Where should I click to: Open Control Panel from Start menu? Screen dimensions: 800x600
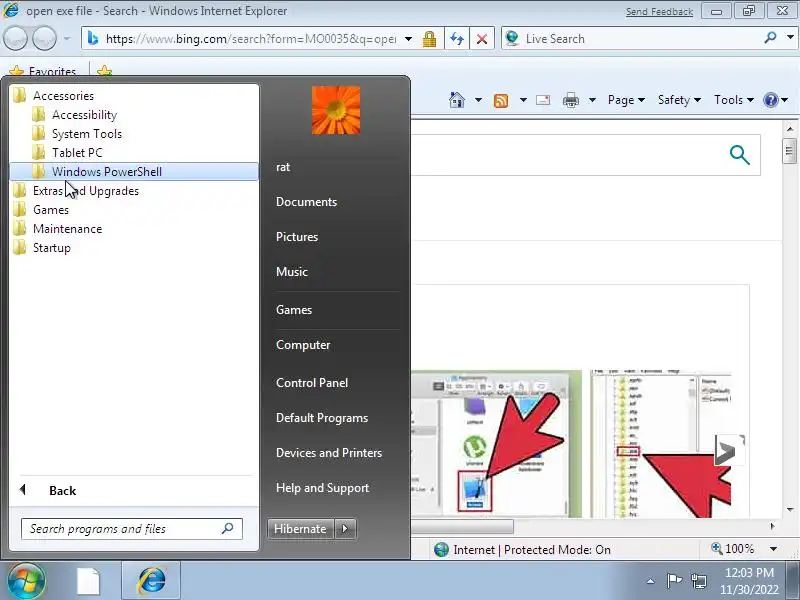(x=312, y=383)
